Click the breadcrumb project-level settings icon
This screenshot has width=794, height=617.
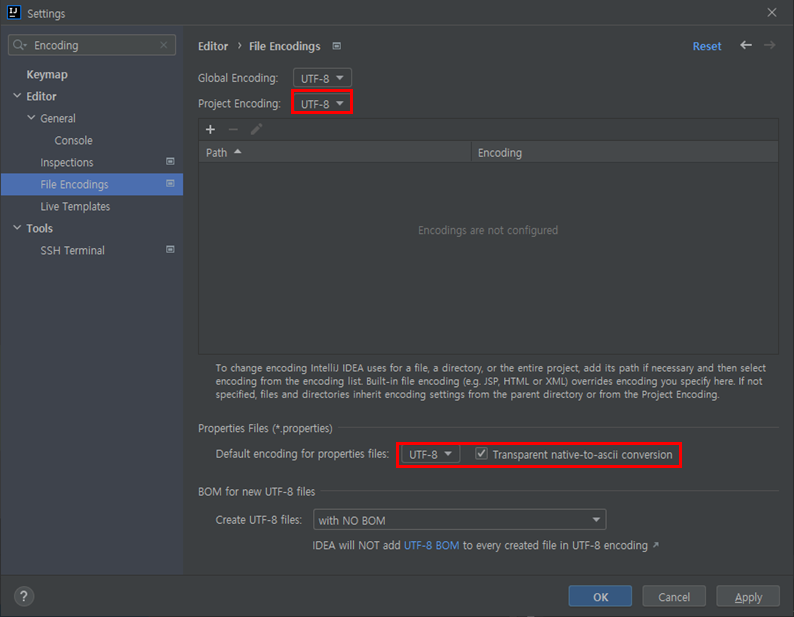click(x=337, y=46)
